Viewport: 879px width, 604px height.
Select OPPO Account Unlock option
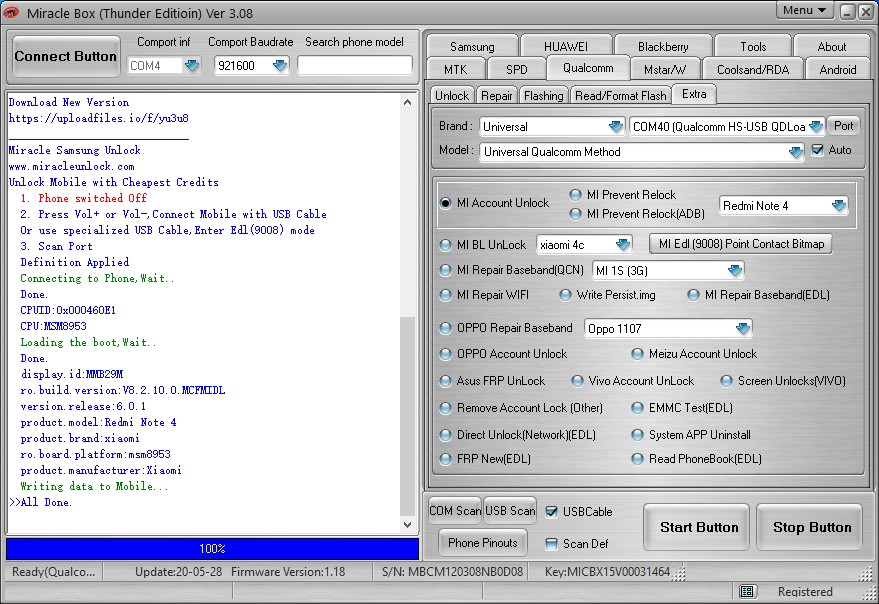click(446, 354)
